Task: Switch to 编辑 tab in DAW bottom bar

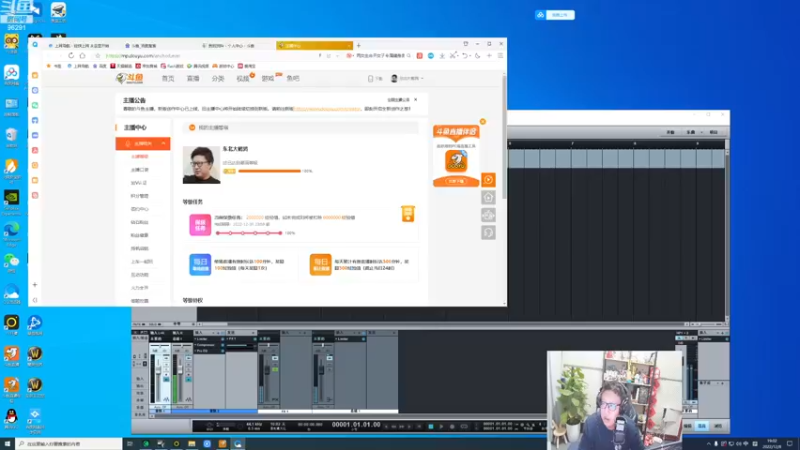Action: [688, 426]
